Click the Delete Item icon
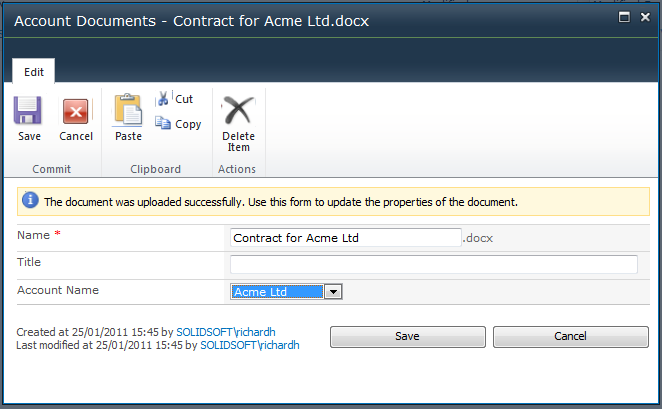 [238, 110]
